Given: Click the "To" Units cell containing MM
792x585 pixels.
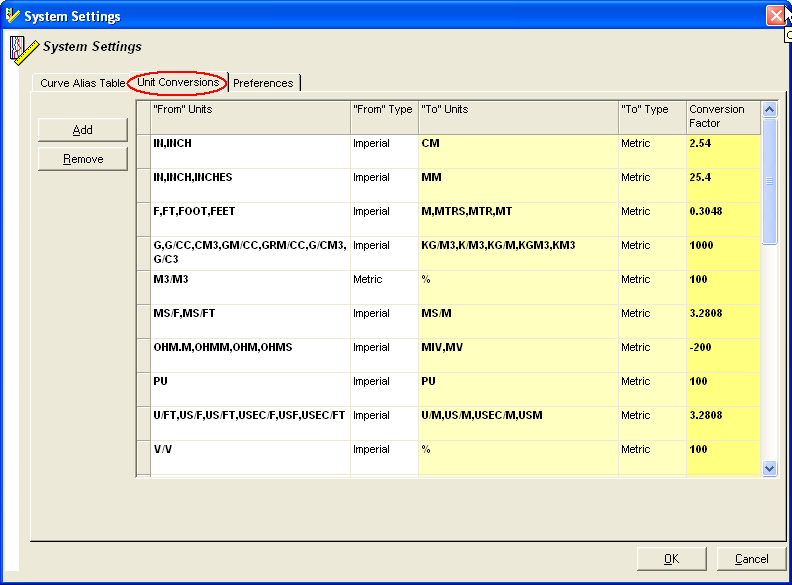Looking at the screenshot, I should pyautogui.click(x=518, y=185).
